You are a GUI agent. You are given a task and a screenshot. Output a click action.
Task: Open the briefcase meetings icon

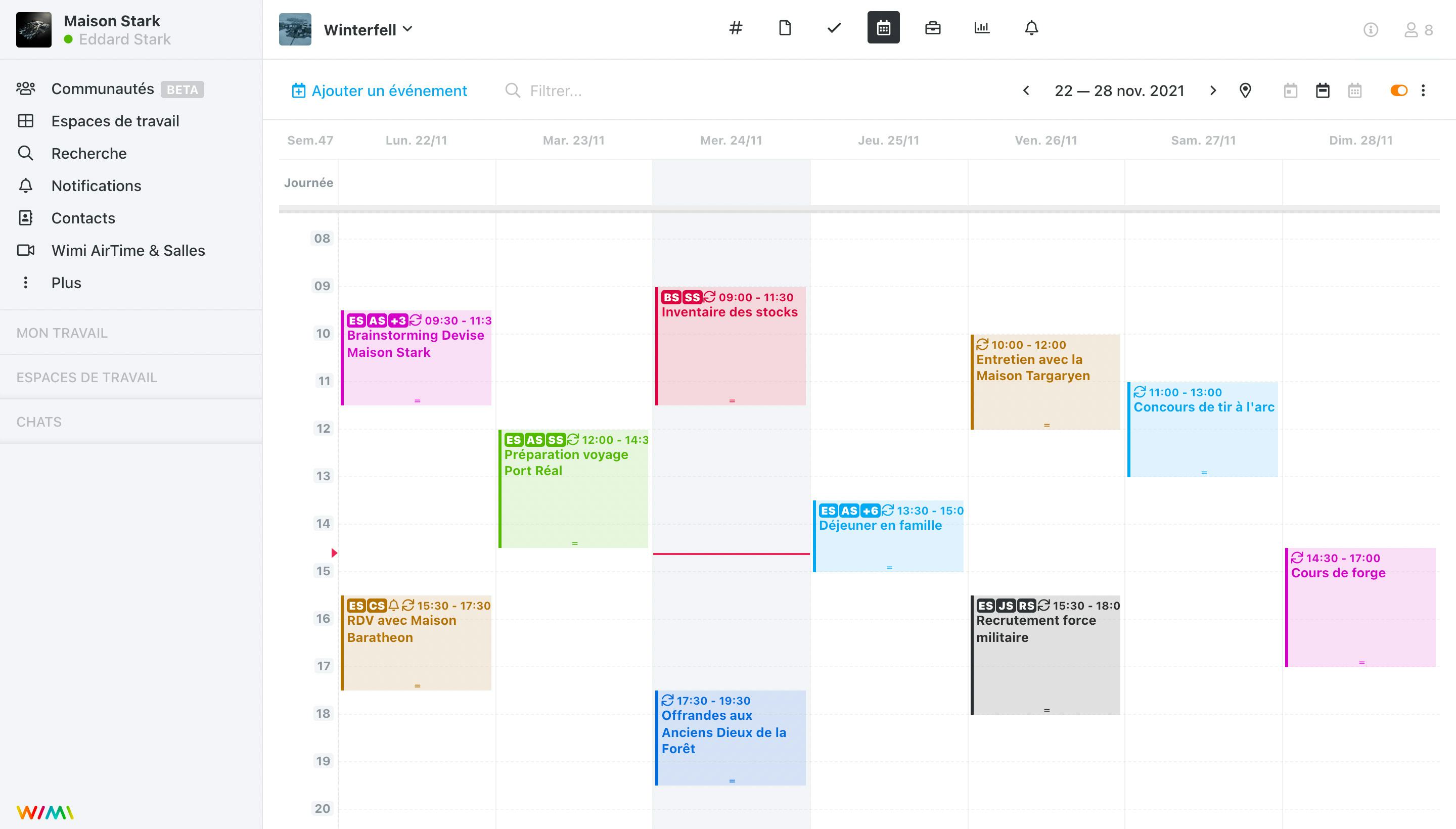point(933,28)
